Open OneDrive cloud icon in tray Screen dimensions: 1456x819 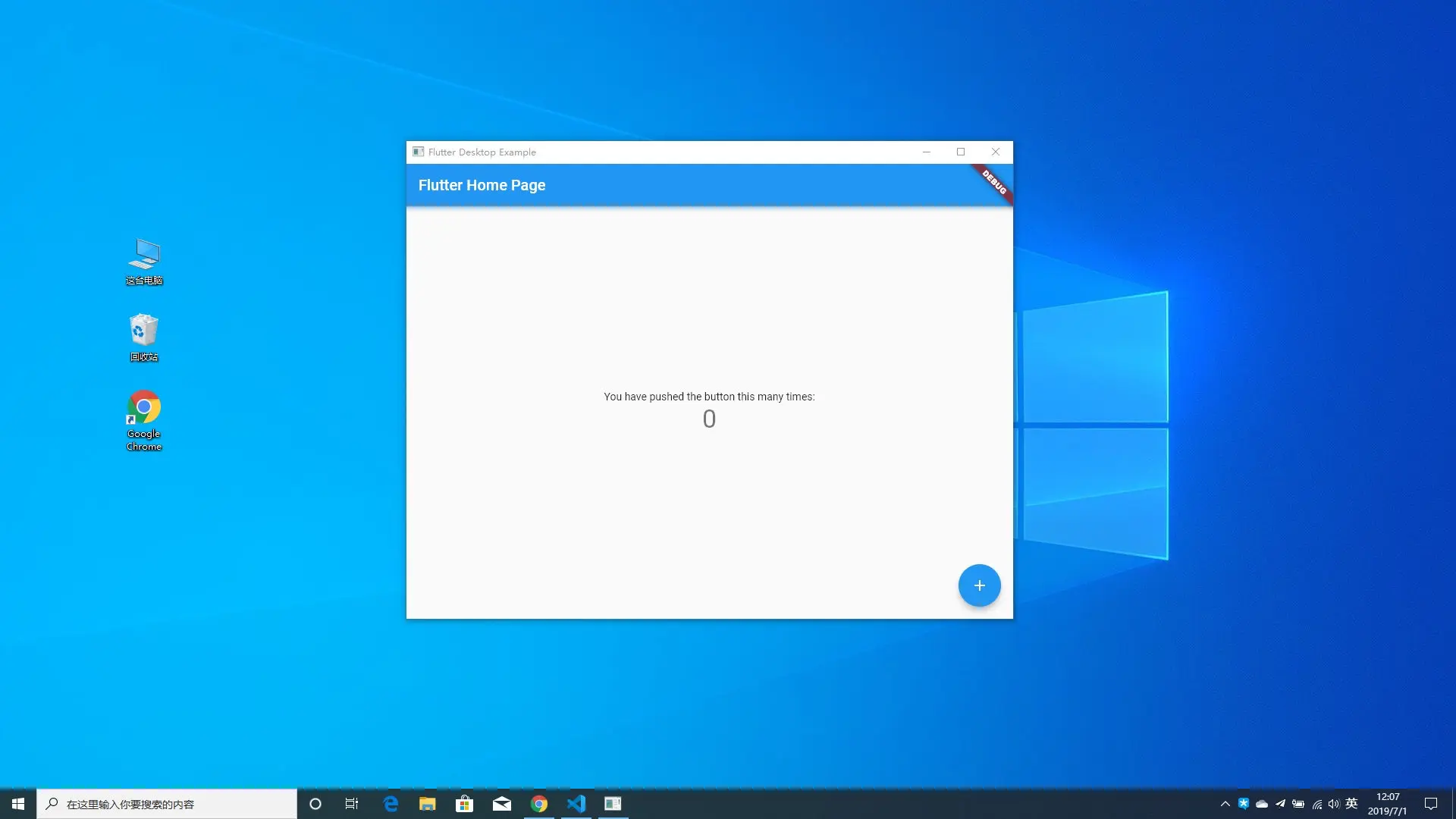tap(1262, 804)
